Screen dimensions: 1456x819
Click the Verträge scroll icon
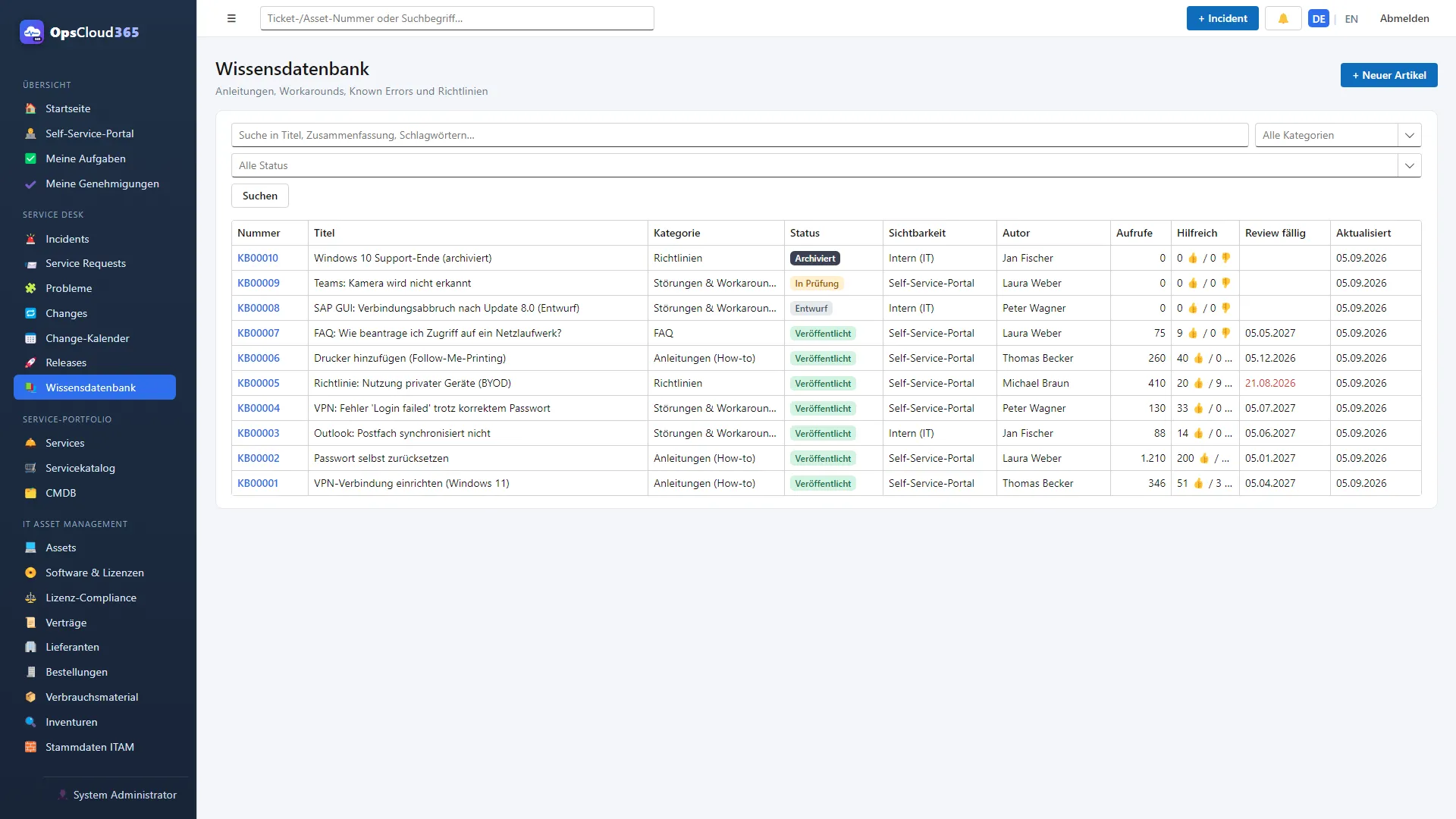click(30, 623)
